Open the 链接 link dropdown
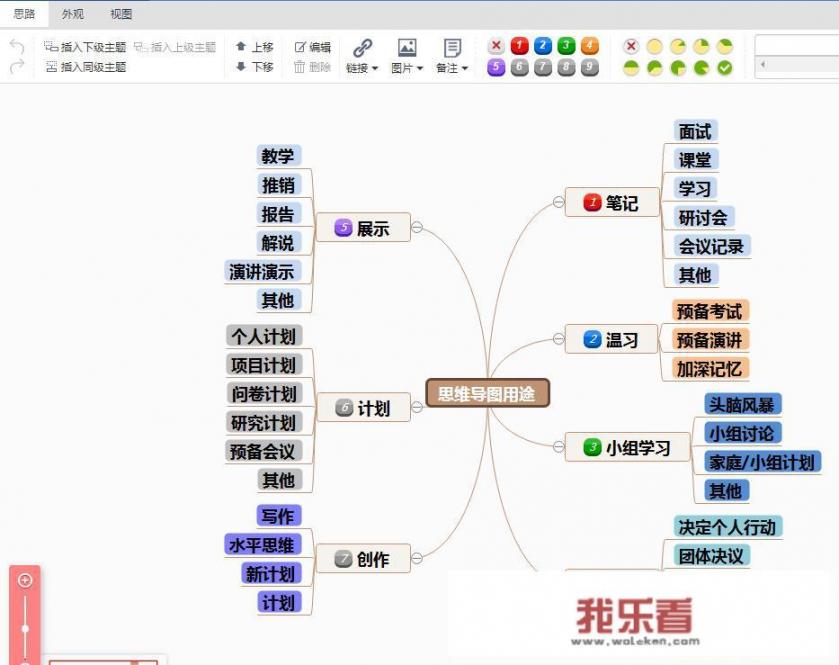839x665 pixels. pos(362,68)
